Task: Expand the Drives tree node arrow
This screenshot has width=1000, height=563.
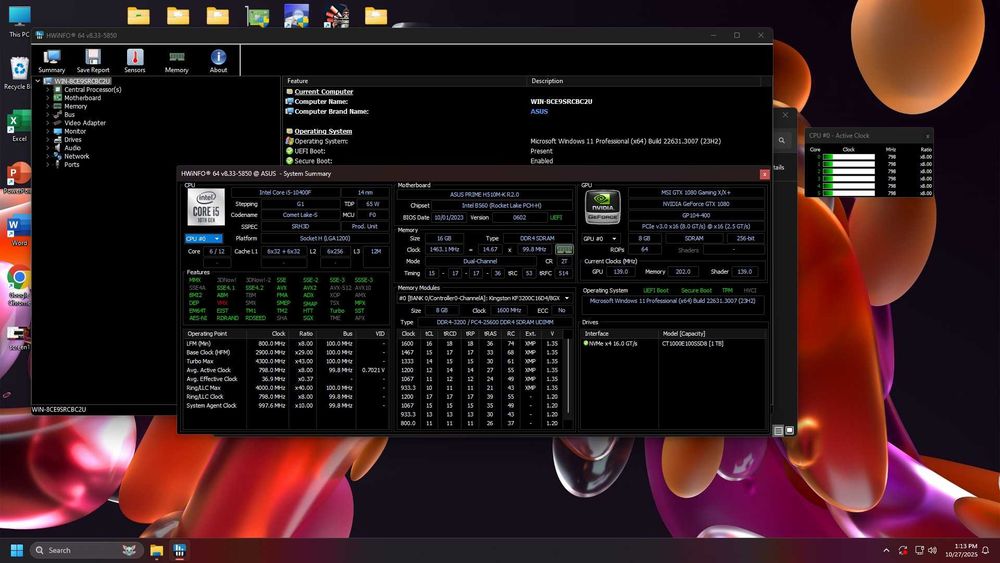Action: (x=48, y=140)
